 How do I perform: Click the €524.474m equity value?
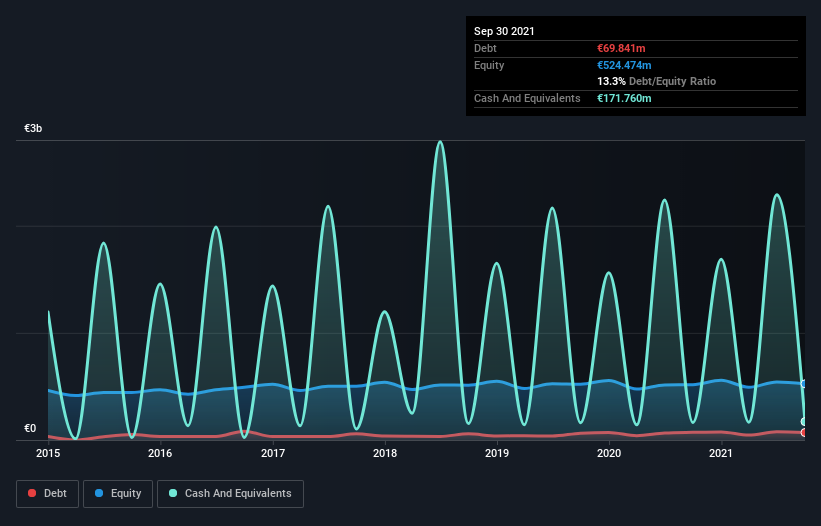[624, 65]
